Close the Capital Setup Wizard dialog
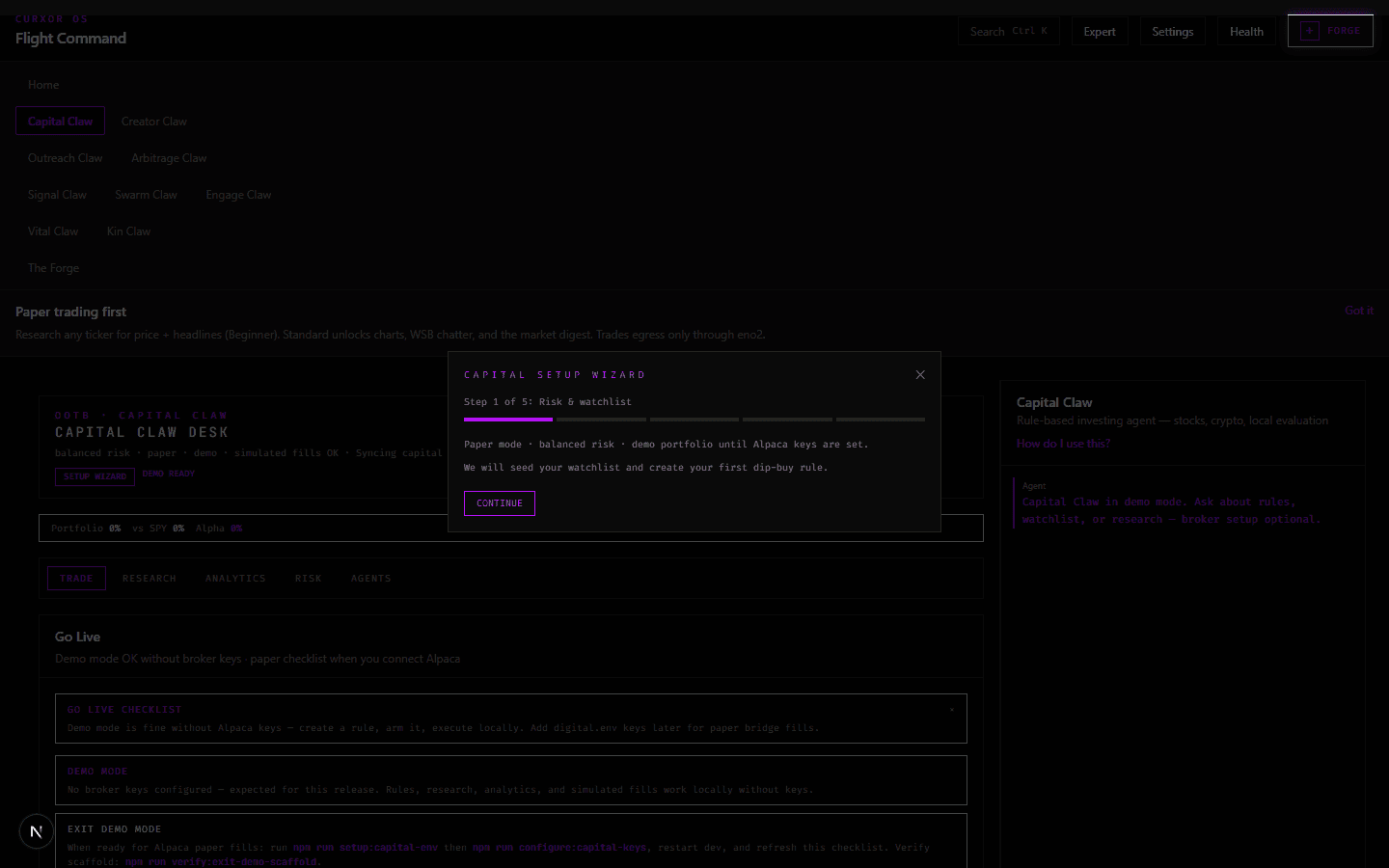Viewport: 1389px width, 868px height. pyautogui.click(x=920, y=375)
